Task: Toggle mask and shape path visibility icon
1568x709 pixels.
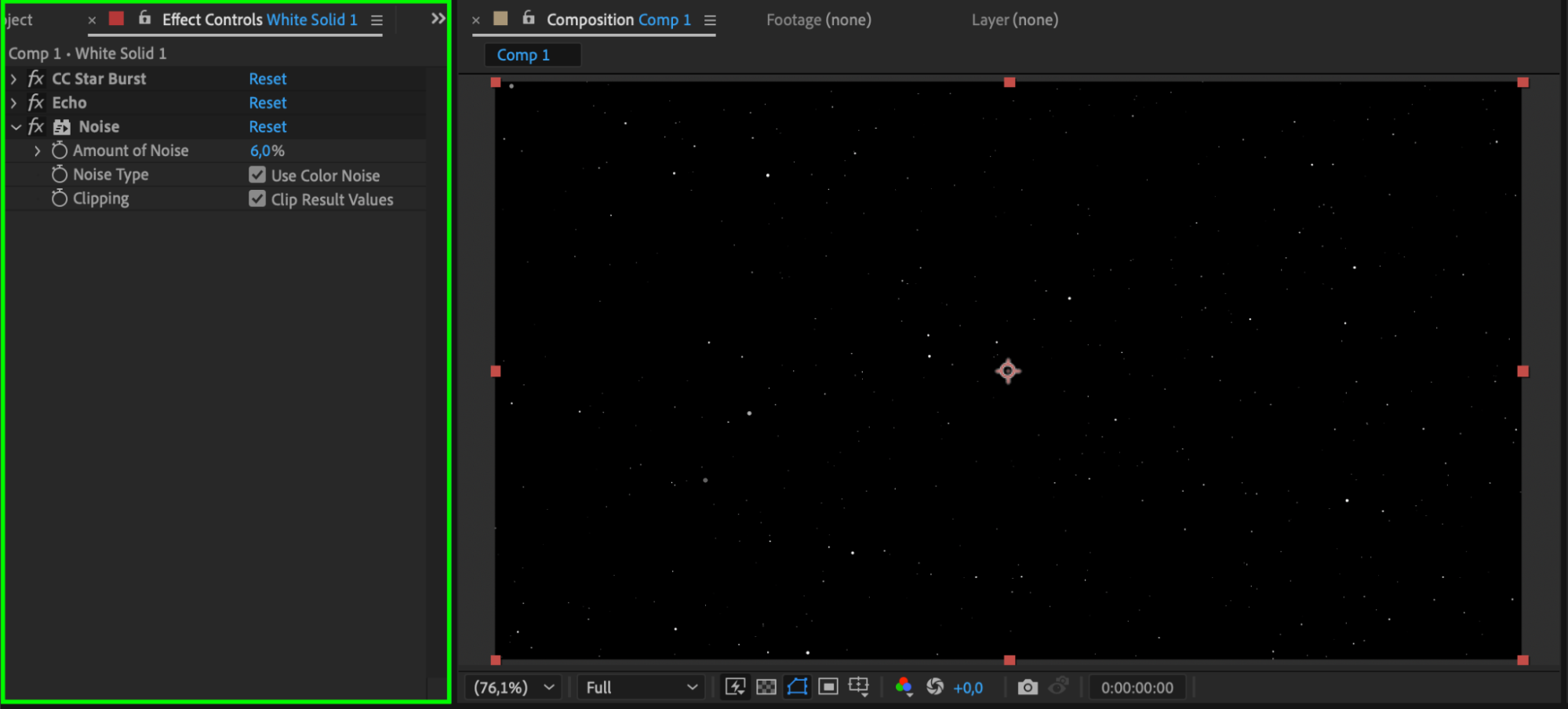Action: (797, 687)
